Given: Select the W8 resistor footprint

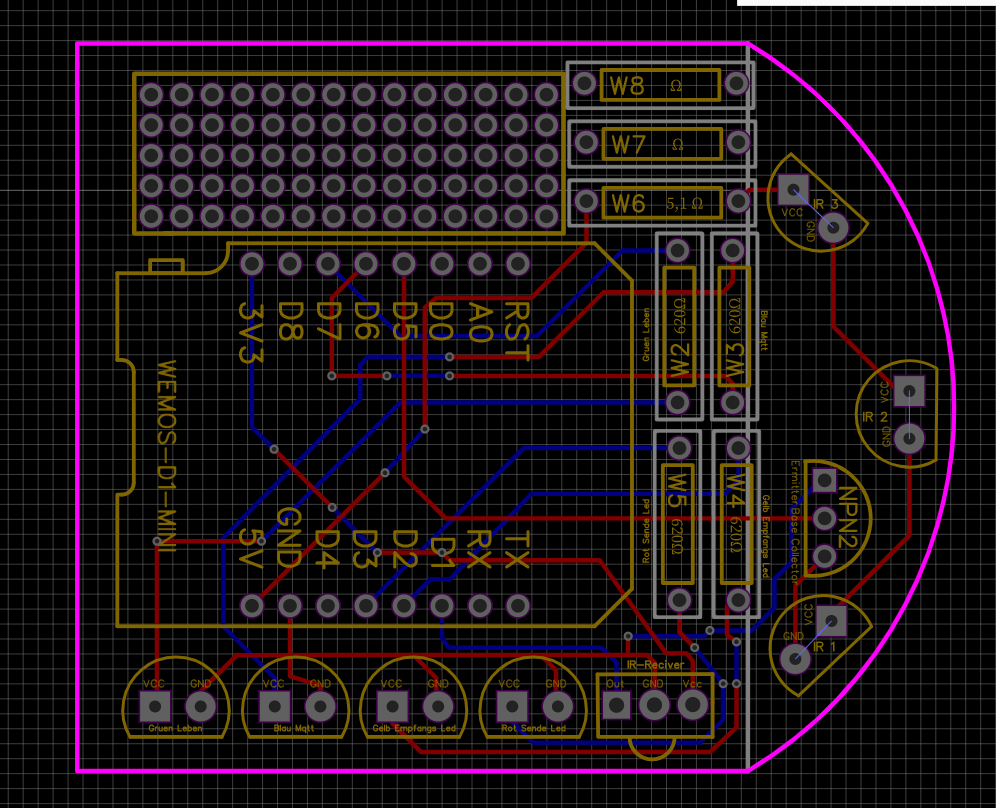Looking at the screenshot, I should pos(660,85).
